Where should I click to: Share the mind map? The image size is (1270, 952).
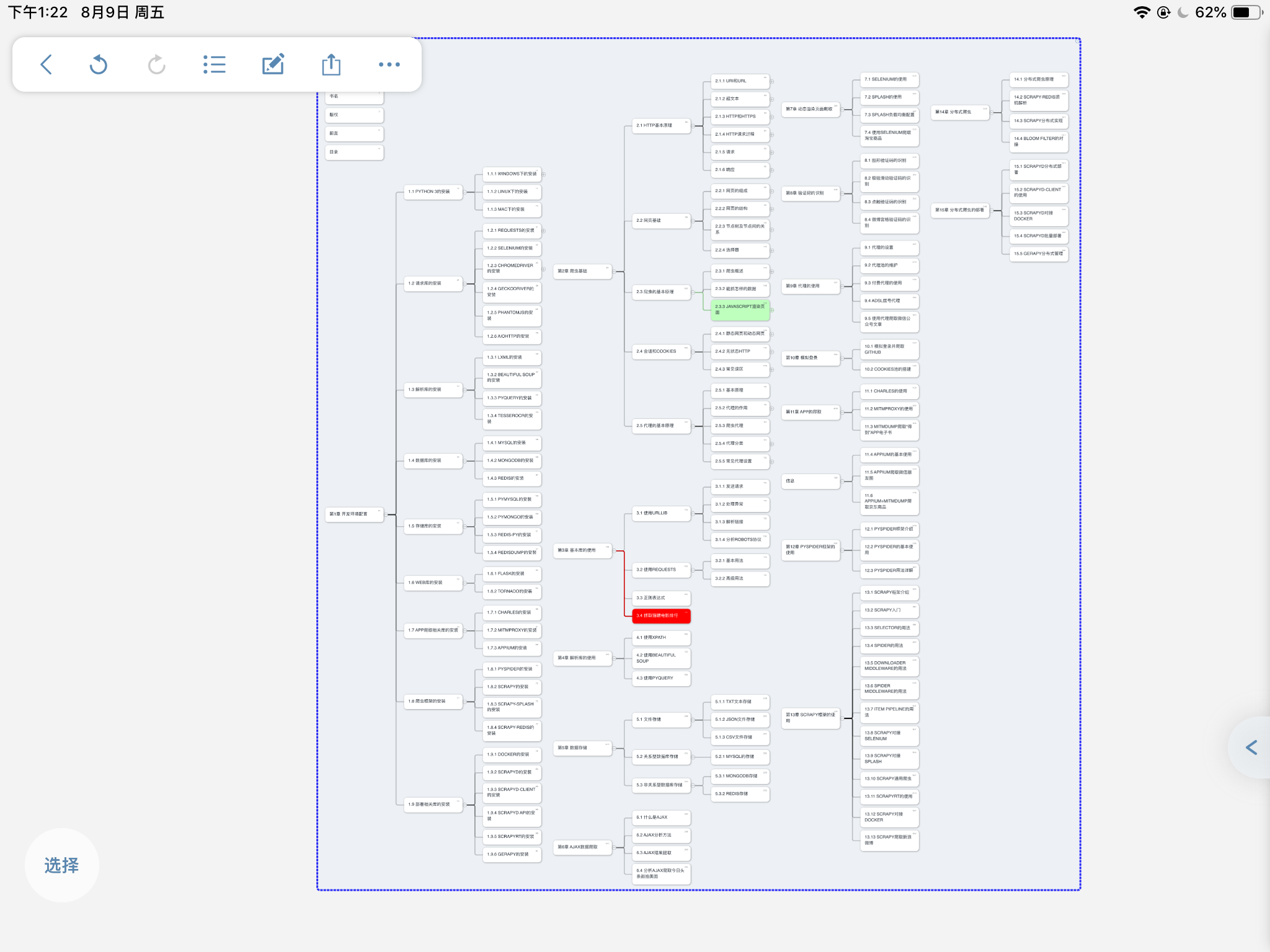point(331,64)
